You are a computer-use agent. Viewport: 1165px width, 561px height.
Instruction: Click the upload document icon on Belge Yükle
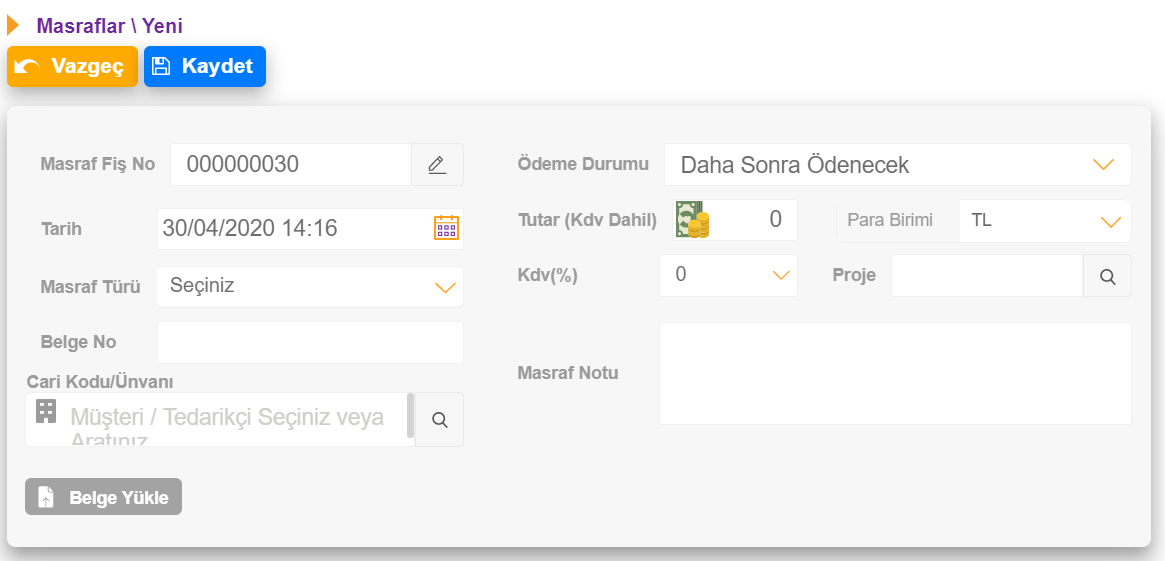[45, 497]
